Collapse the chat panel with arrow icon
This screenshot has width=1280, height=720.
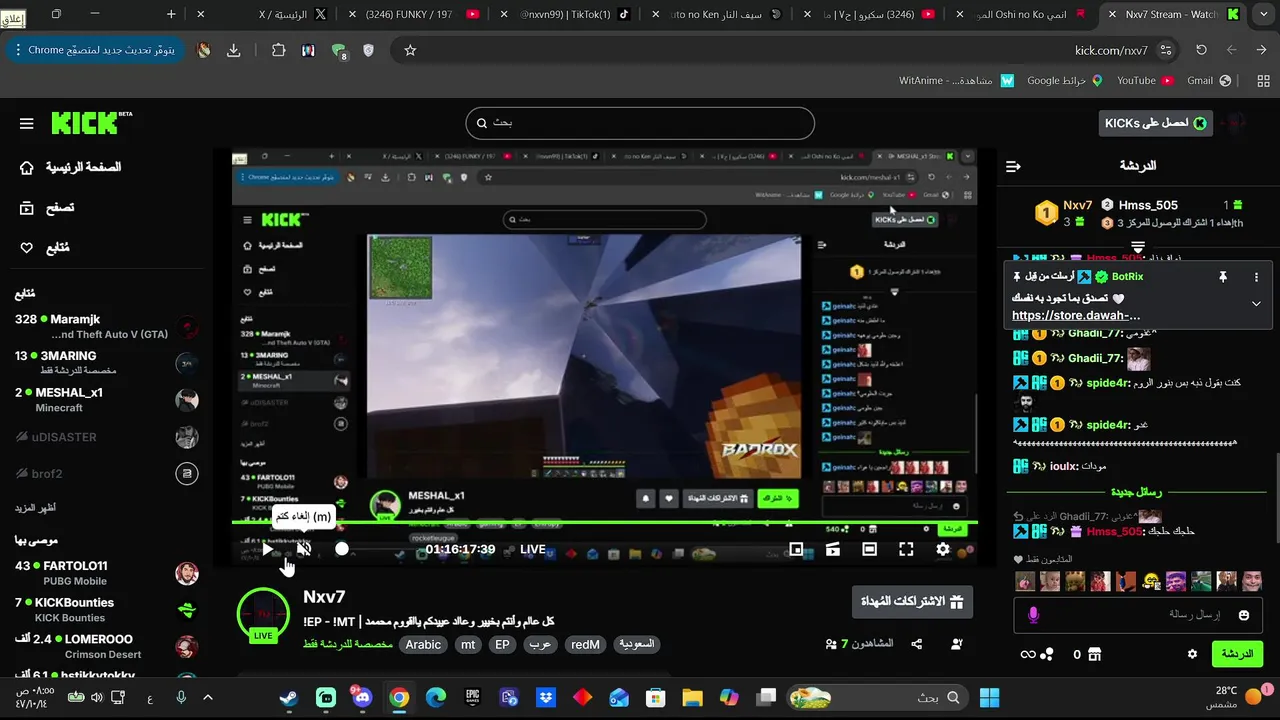(x=1013, y=166)
